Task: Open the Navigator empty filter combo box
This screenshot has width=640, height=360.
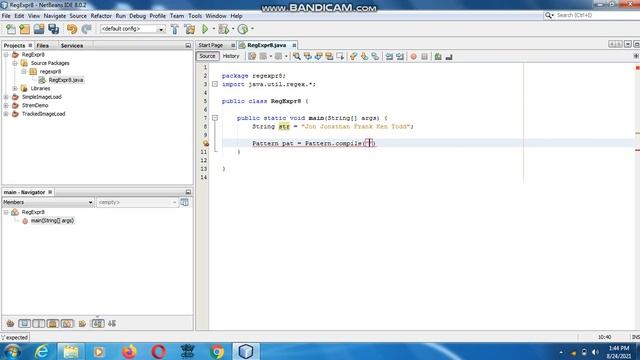Action: pyautogui.click(x=137, y=202)
